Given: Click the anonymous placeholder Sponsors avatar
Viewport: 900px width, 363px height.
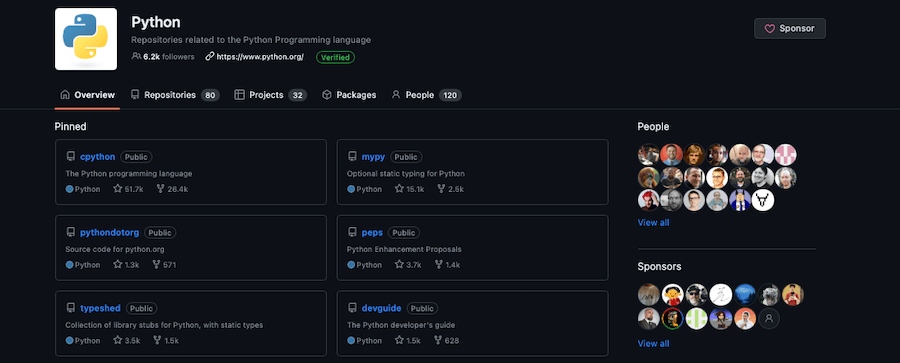Looking at the screenshot, I should pos(769,319).
